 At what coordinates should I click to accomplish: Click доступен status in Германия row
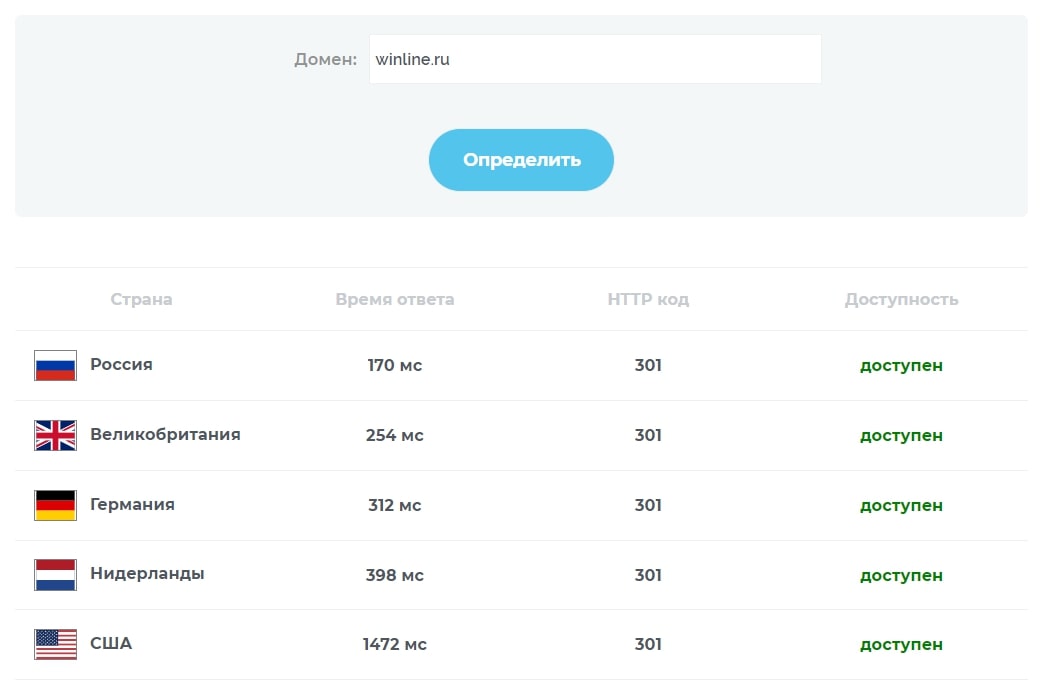tap(901, 506)
